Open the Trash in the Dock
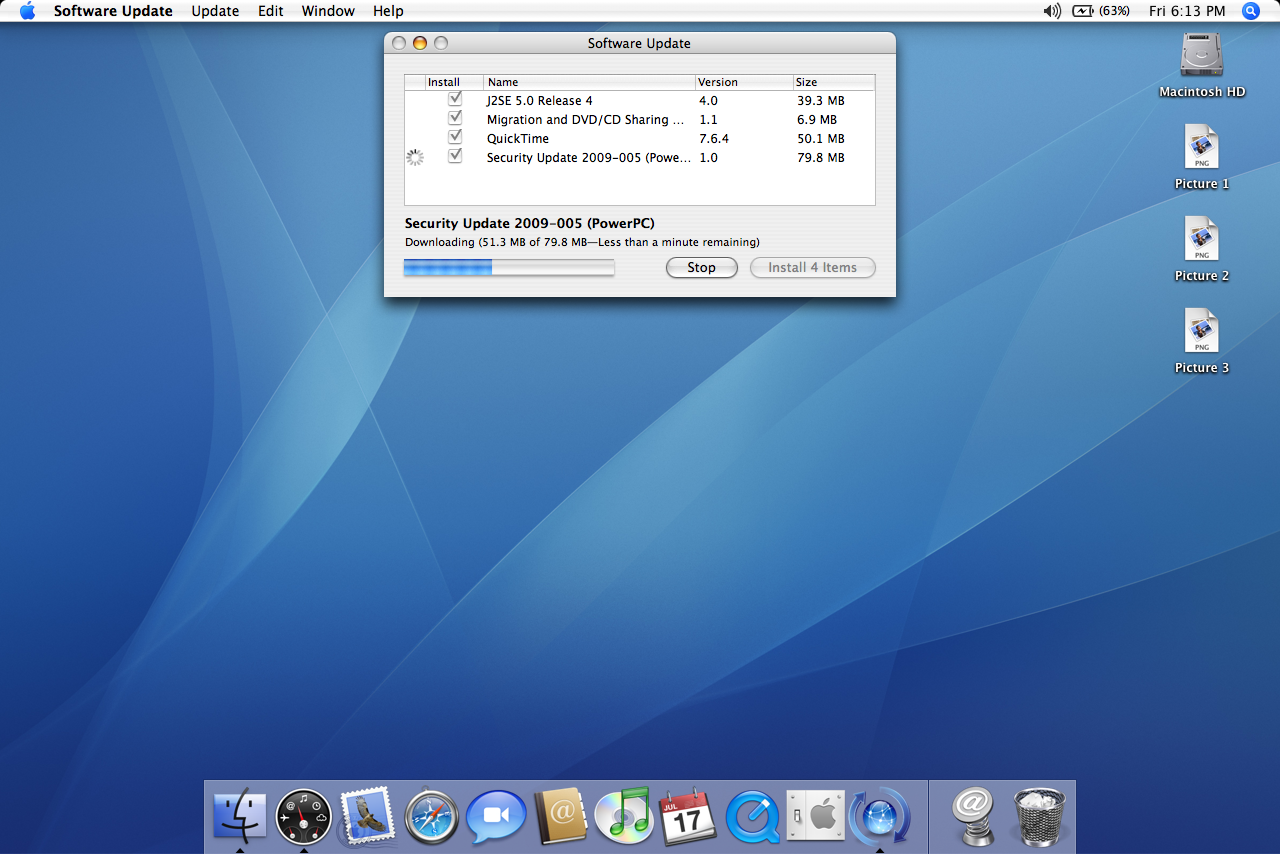The width and height of the screenshot is (1280, 854). 1040,816
